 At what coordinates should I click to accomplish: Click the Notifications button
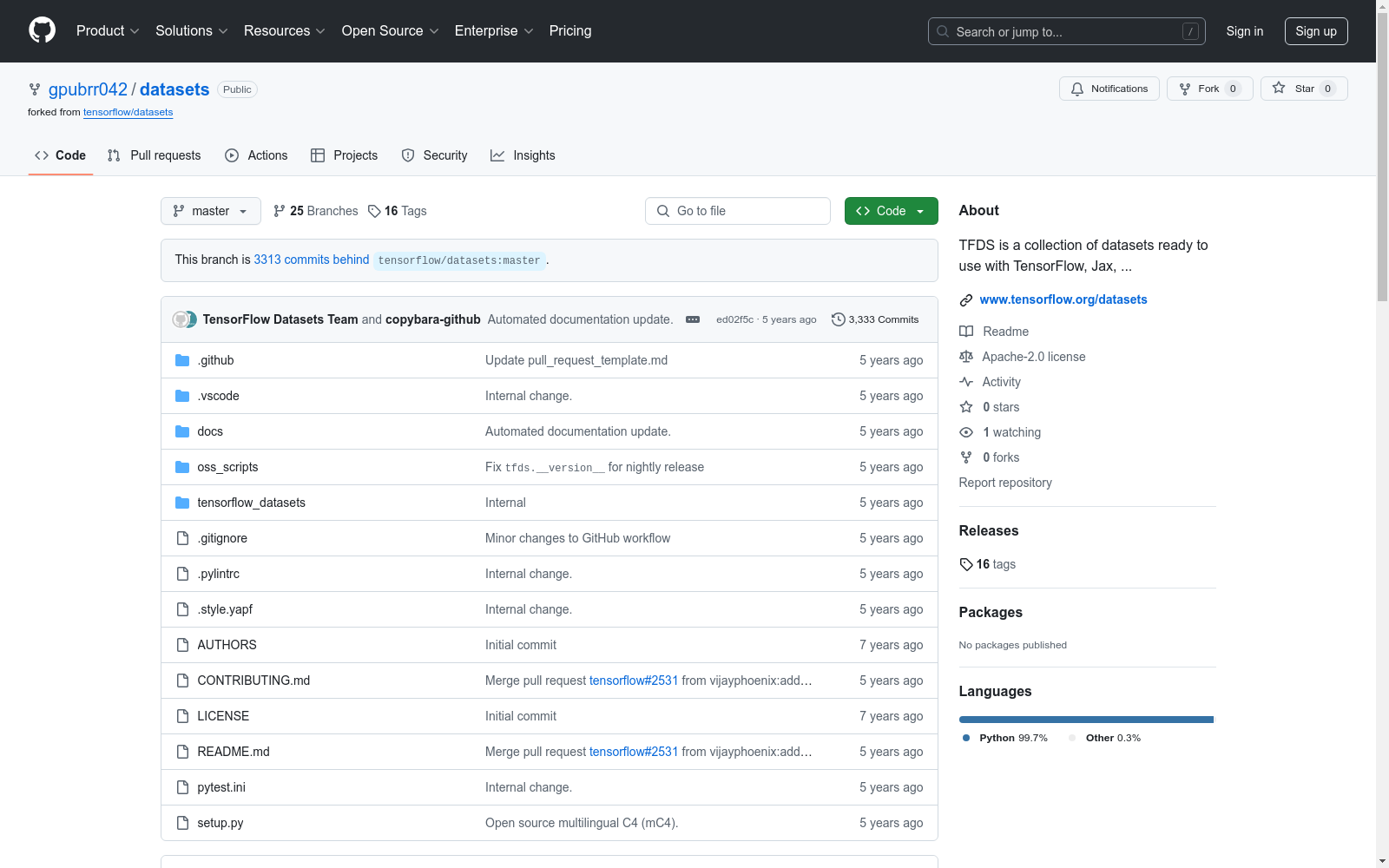(1109, 89)
